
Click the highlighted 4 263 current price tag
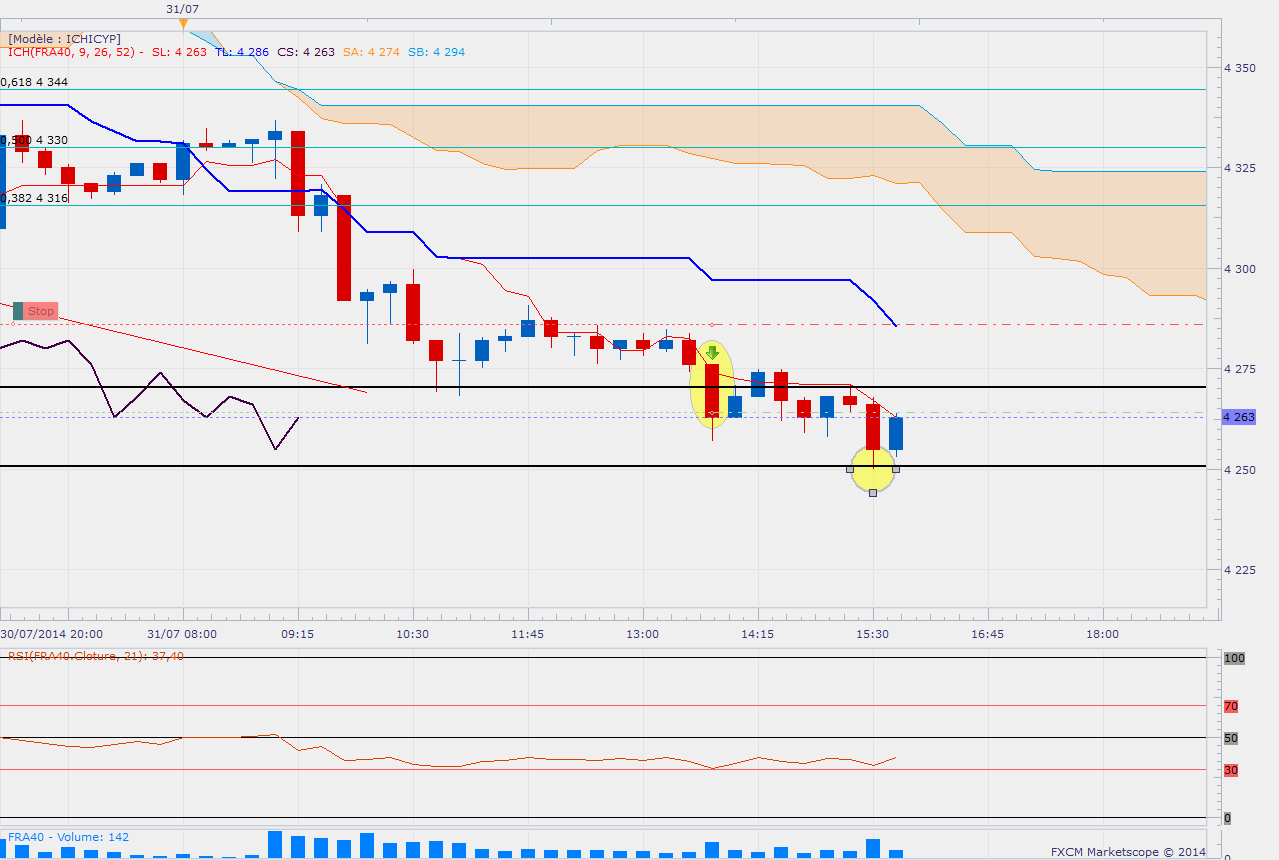1238,418
